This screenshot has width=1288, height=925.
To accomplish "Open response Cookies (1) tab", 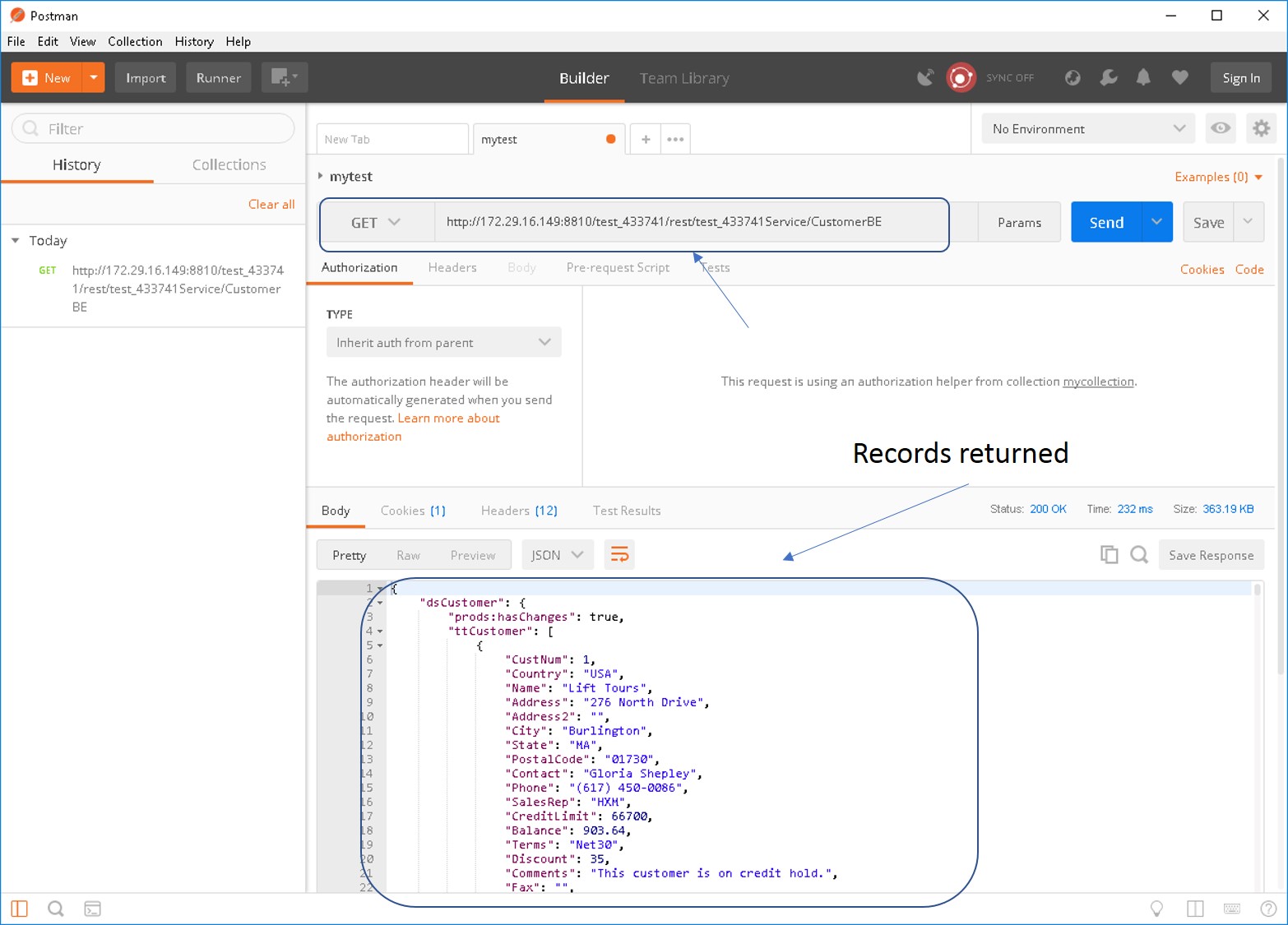I will tap(413, 511).
